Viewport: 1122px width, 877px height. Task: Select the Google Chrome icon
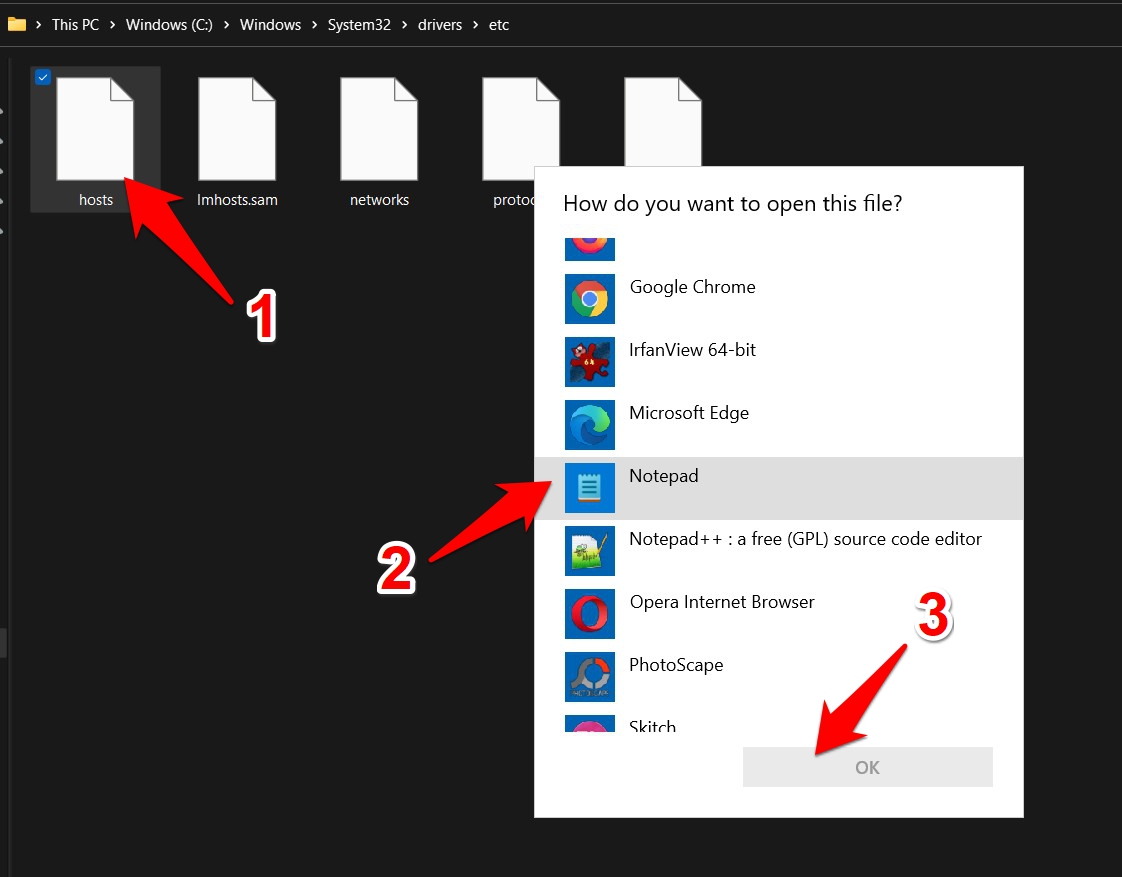pyautogui.click(x=589, y=299)
